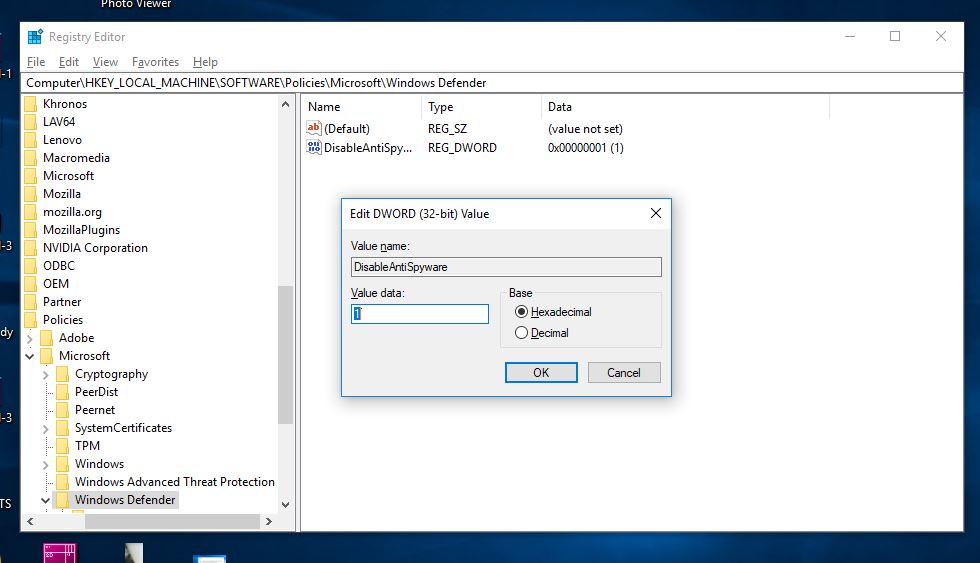Collapse the Windows Defender key

click(46, 501)
